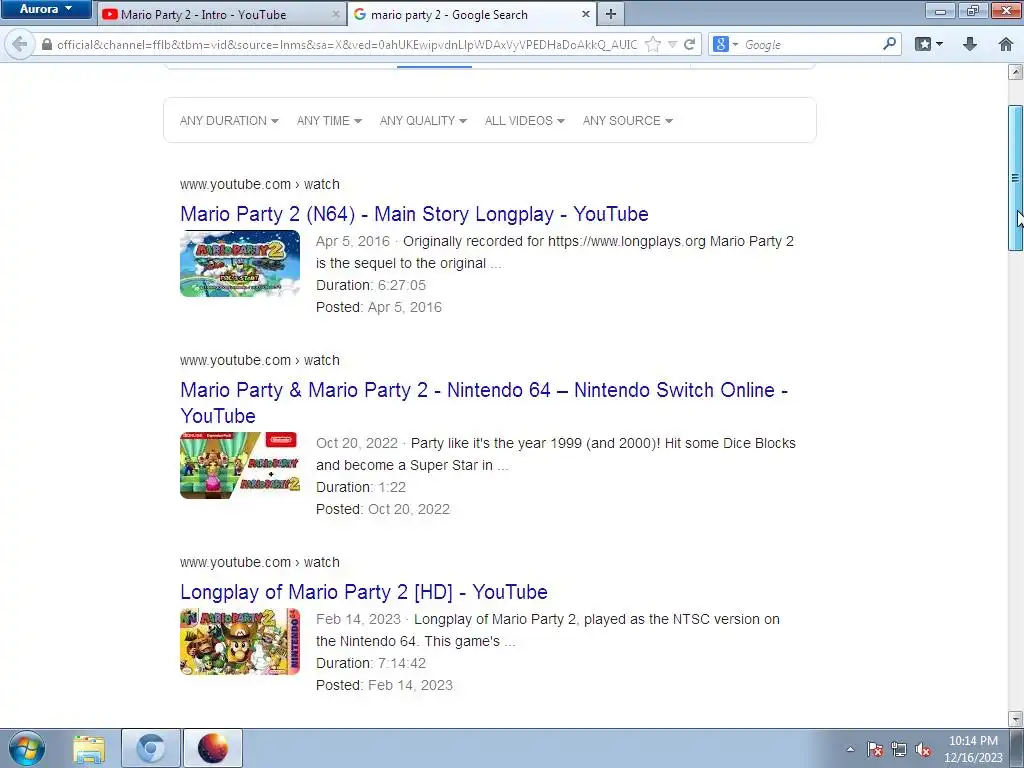Click the Nintendo Switch Online video thumbnail
This screenshot has height=768, width=1024.
[x=240, y=466]
